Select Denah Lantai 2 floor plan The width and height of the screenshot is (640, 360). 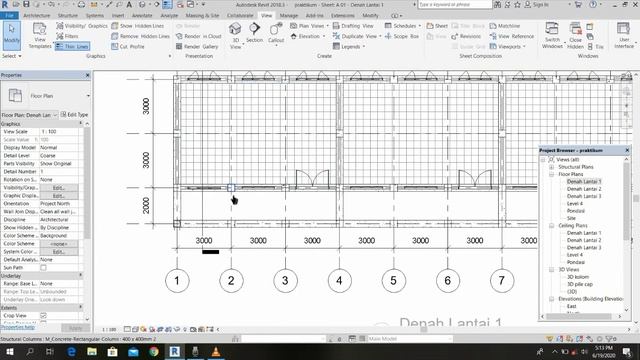tap(584, 189)
